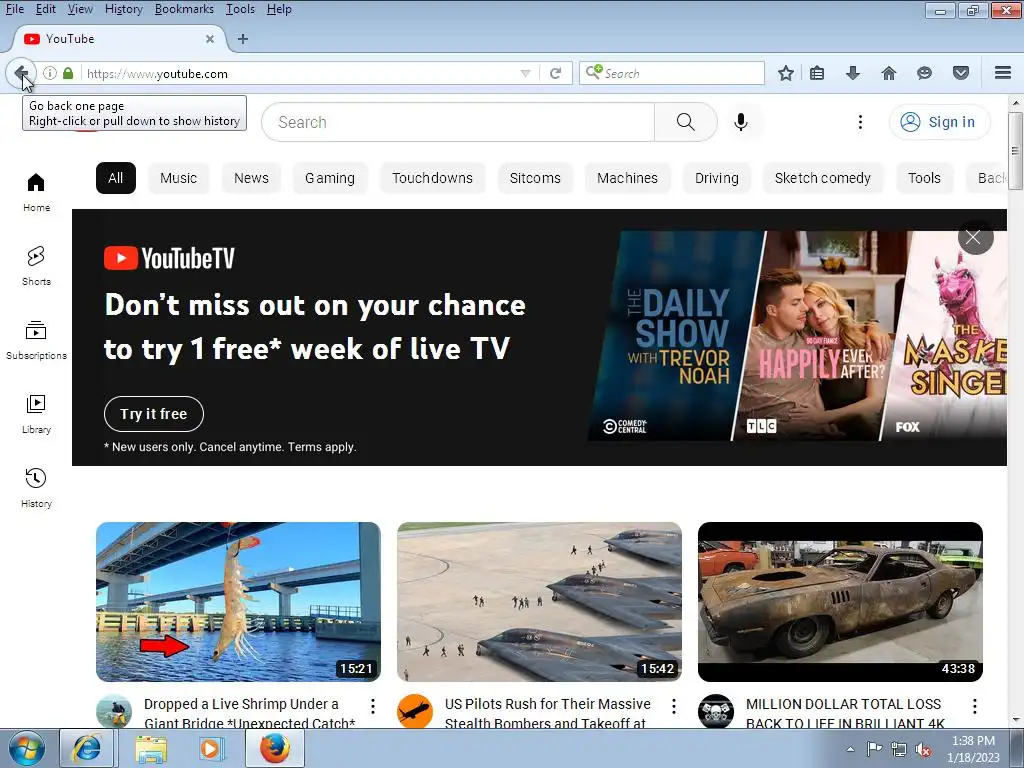This screenshot has height=768, width=1024.
Task: Reload the current YouTube page
Action: pos(556,73)
